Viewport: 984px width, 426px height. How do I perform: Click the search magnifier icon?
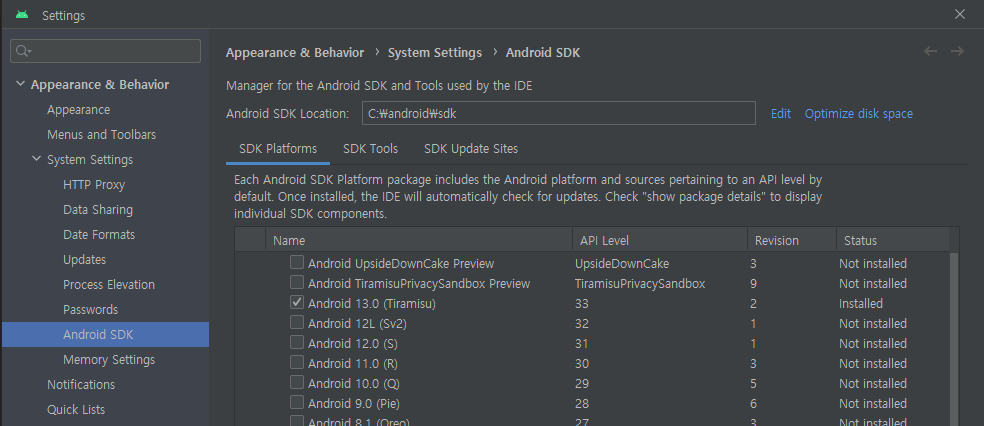coord(23,51)
